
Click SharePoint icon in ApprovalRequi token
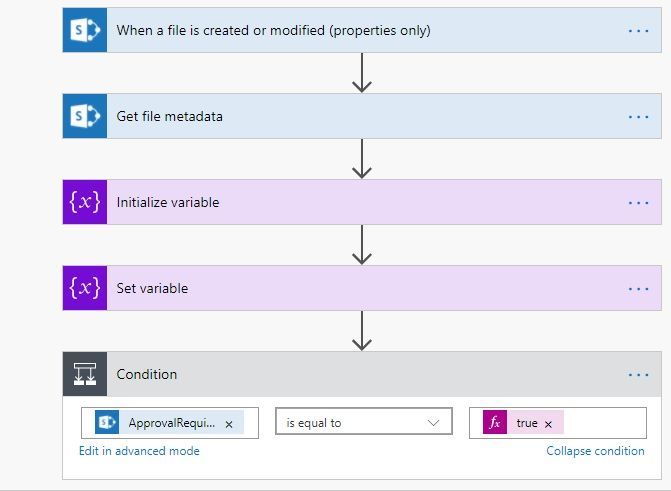coord(107,423)
